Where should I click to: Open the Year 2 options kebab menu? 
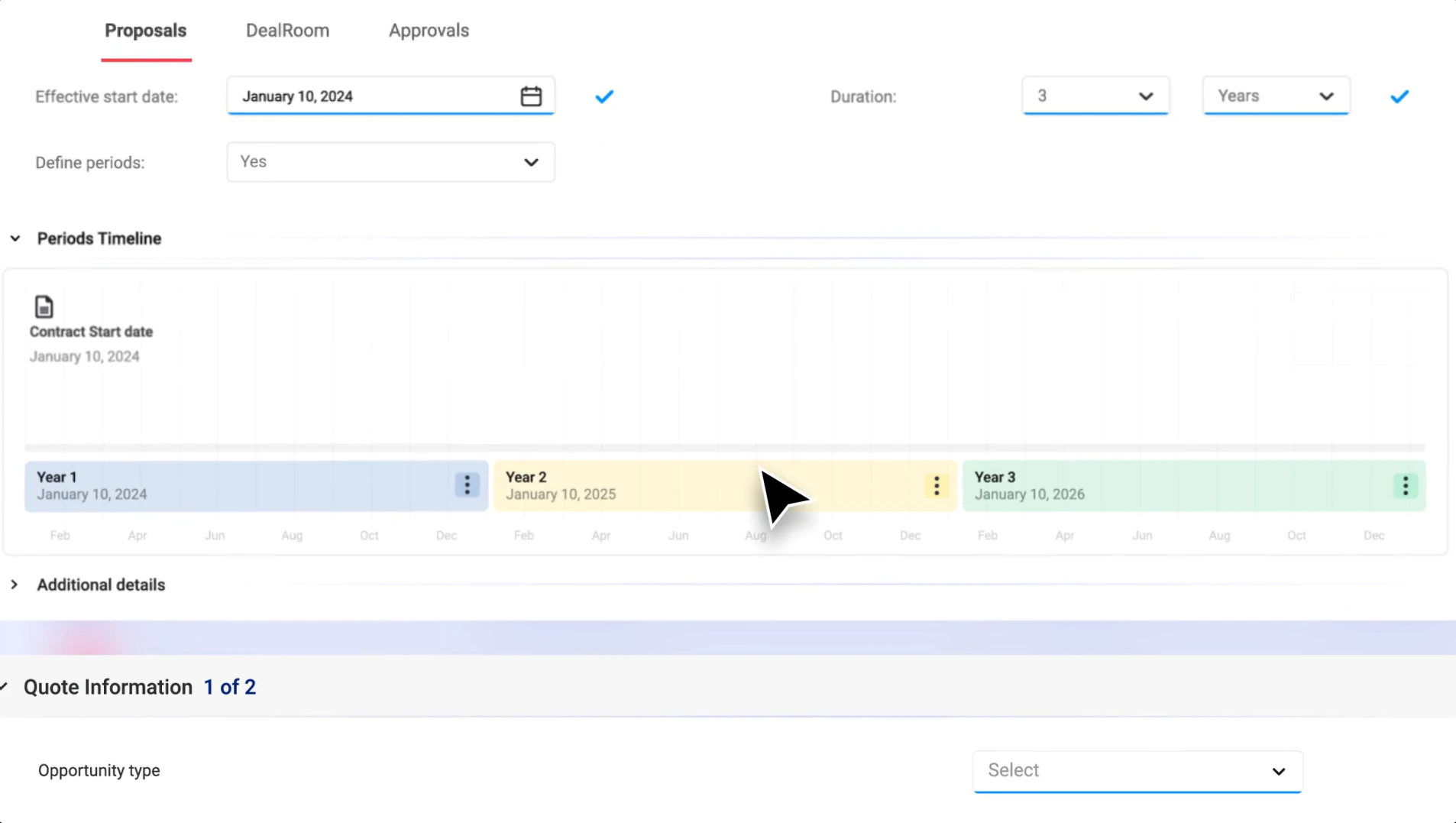[x=935, y=485]
